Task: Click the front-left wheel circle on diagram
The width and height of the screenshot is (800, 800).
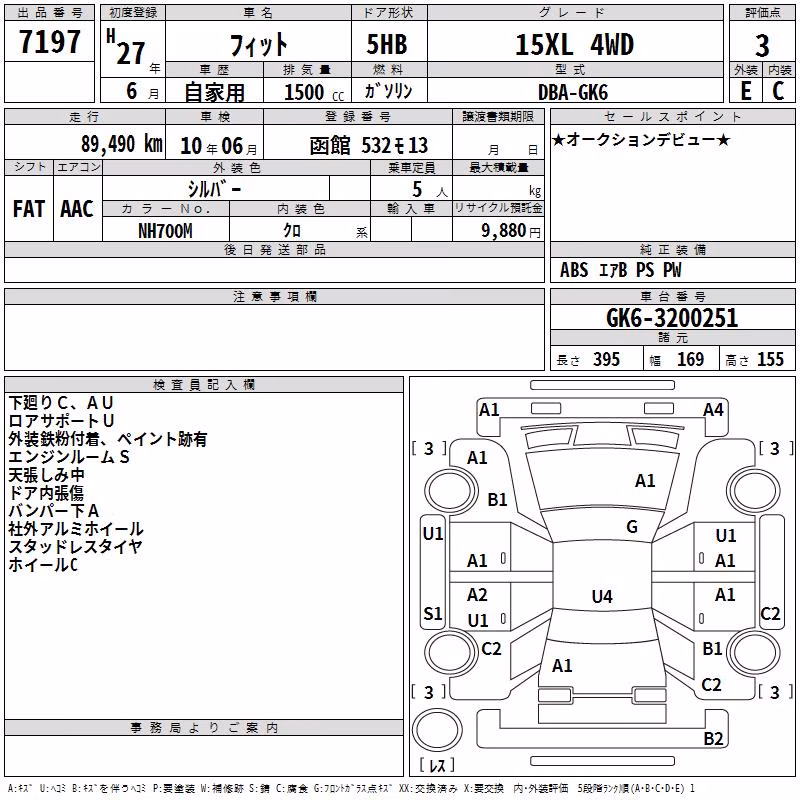Action: (451, 491)
